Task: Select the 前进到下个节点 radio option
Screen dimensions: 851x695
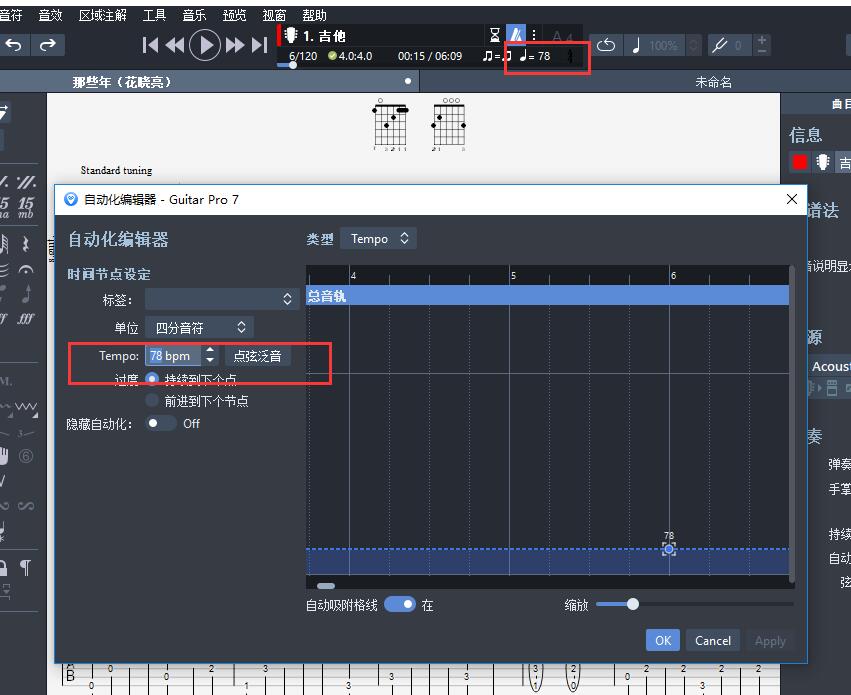Action: click(153, 400)
